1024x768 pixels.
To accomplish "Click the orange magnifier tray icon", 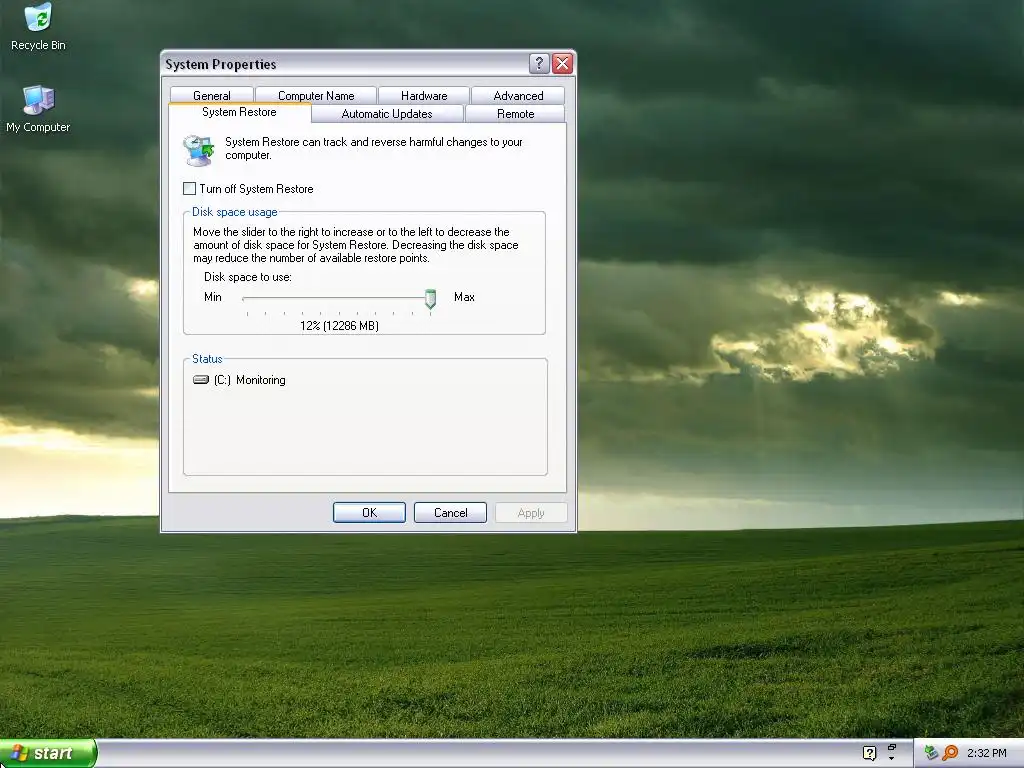I will pos(950,753).
